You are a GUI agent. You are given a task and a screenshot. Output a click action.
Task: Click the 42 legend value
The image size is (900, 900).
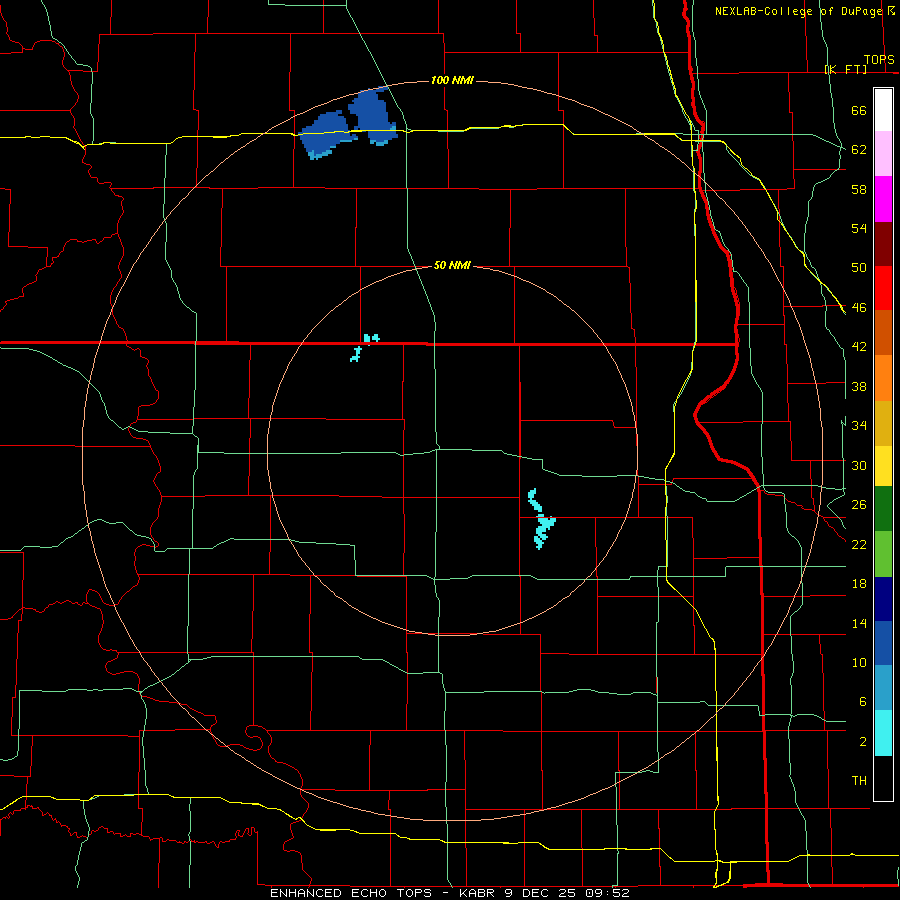click(859, 347)
